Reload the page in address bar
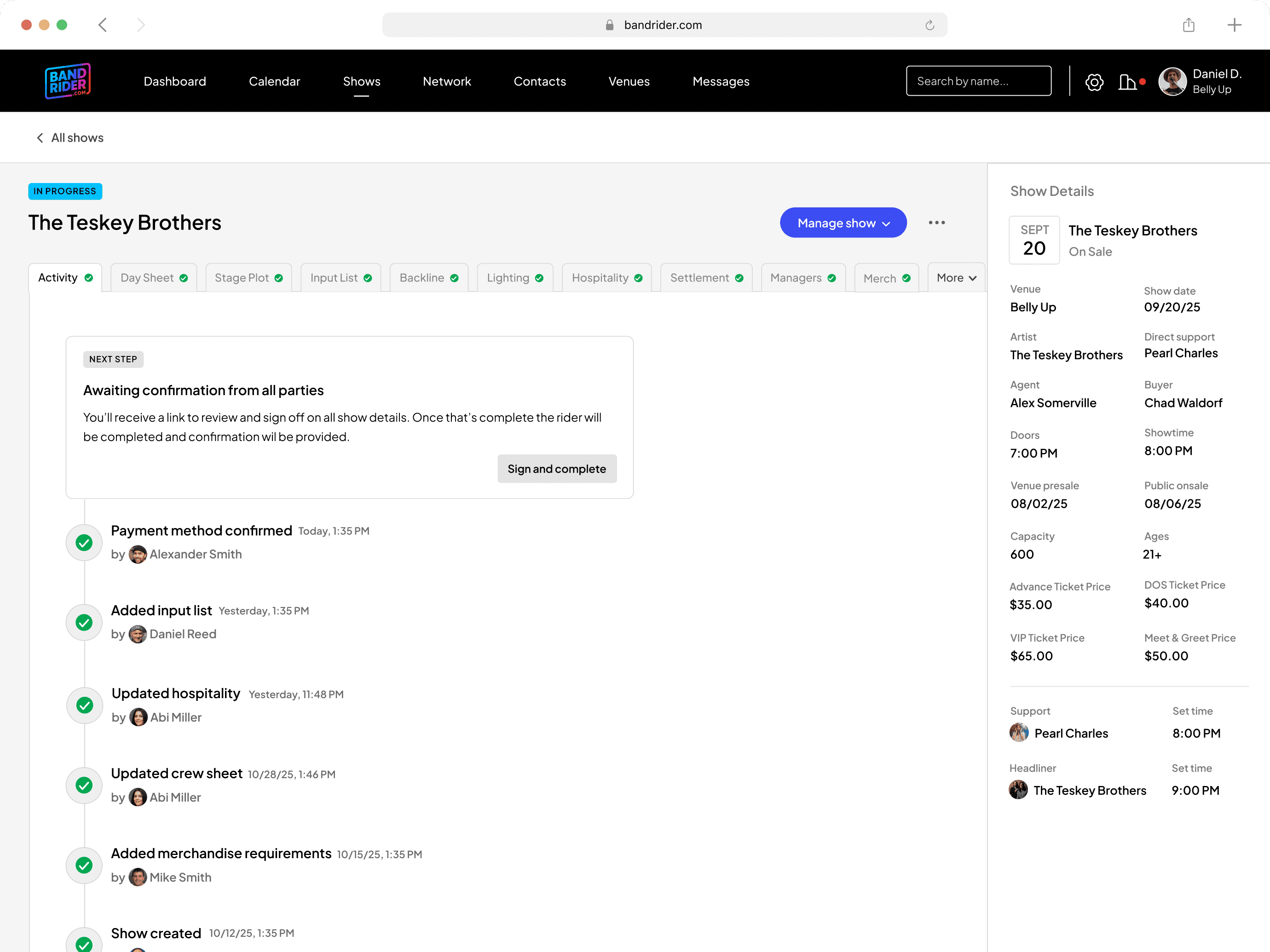1270x952 pixels. pyautogui.click(x=929, y=25)
